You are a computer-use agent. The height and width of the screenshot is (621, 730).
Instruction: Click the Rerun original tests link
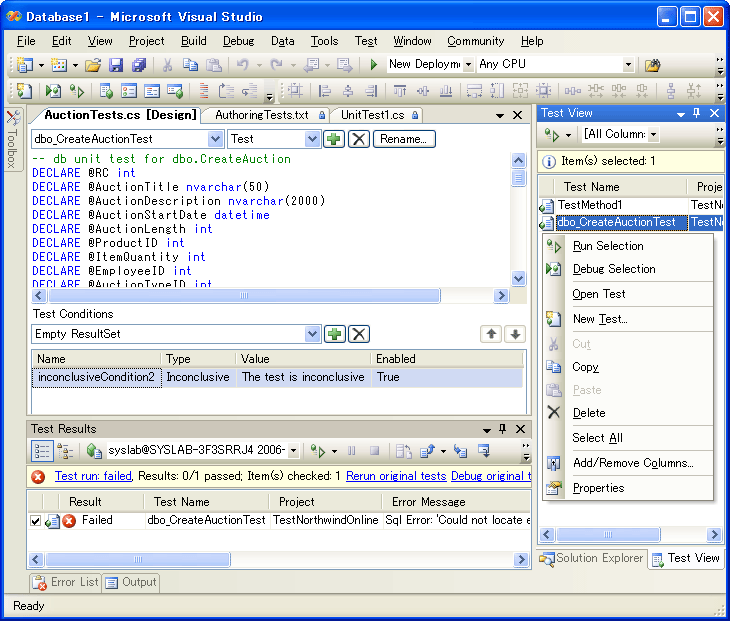(x=396, y=476)
